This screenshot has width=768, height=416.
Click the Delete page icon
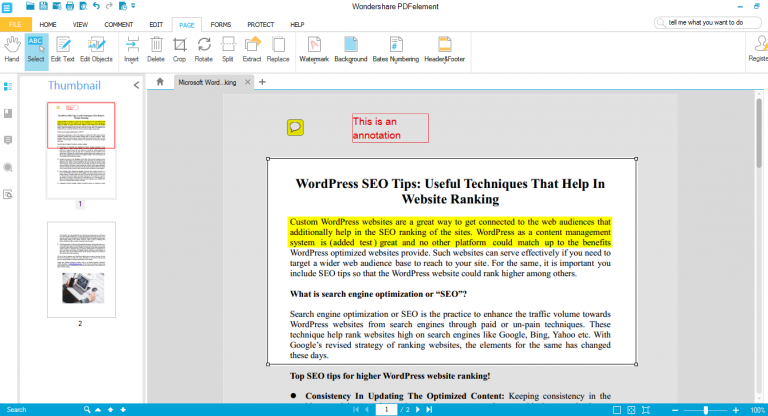pyautogui.click(x=156, y=49)
